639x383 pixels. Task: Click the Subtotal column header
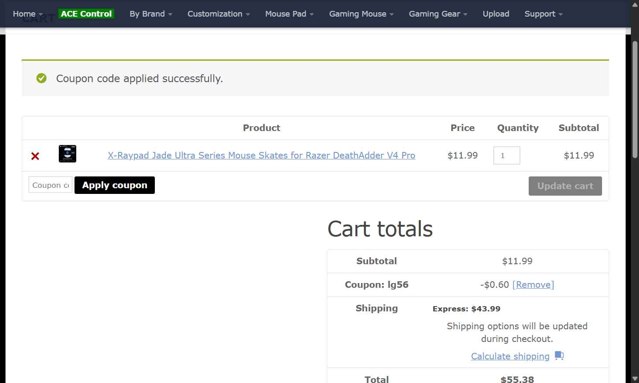click(x=579, y=128)
